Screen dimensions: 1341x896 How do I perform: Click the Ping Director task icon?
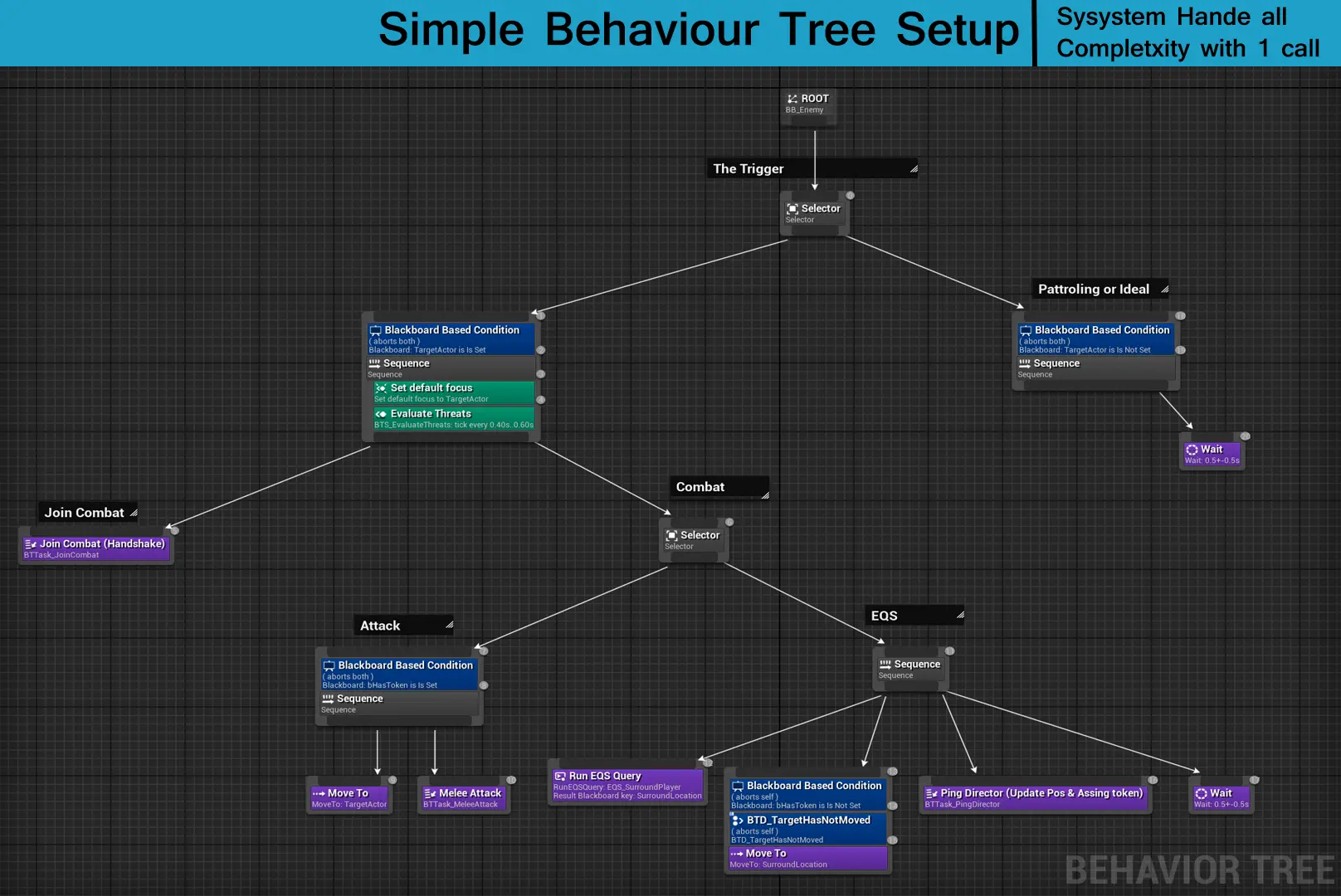(x=932, y=794)
